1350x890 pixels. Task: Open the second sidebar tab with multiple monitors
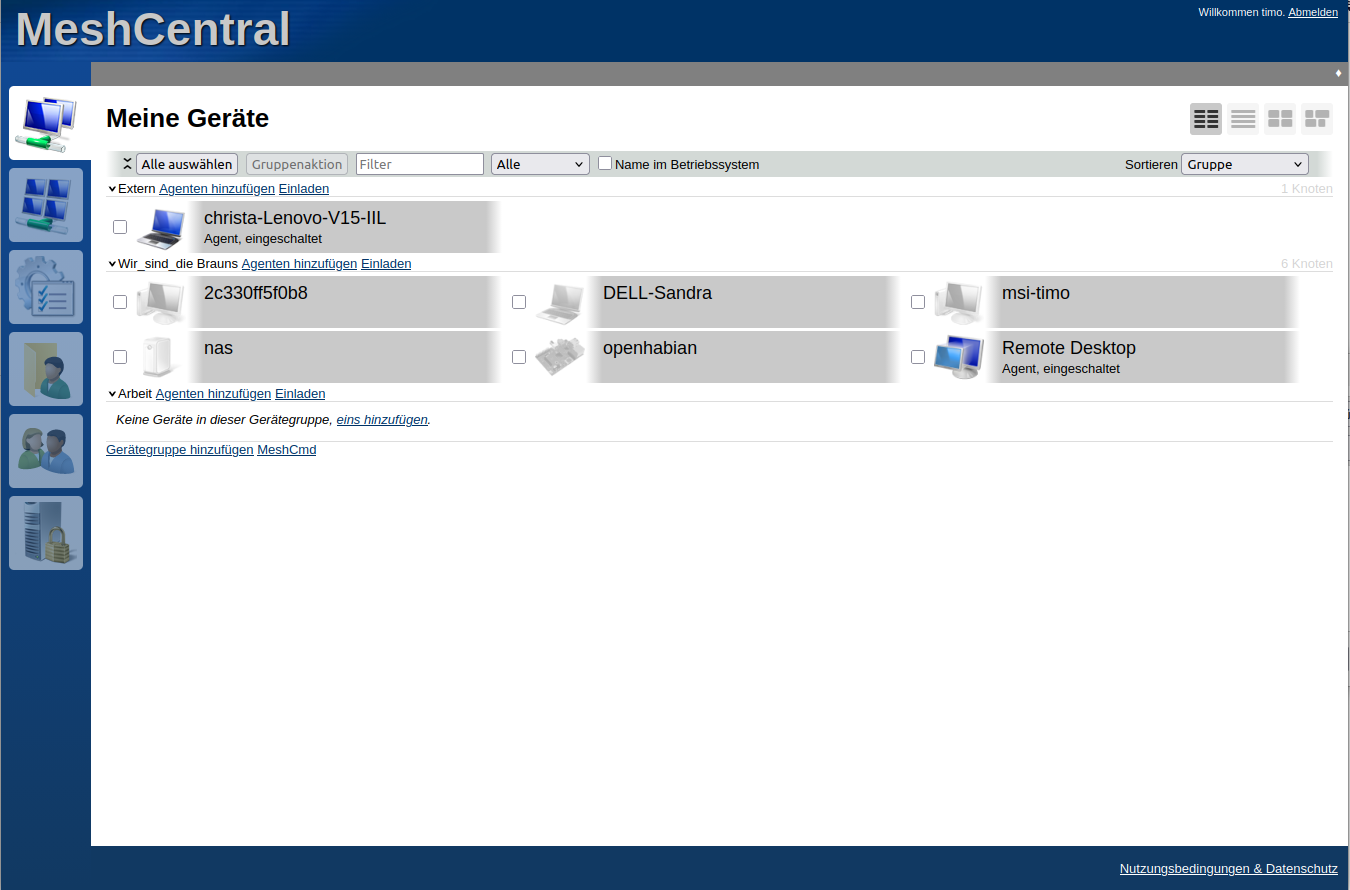point(46,205)
